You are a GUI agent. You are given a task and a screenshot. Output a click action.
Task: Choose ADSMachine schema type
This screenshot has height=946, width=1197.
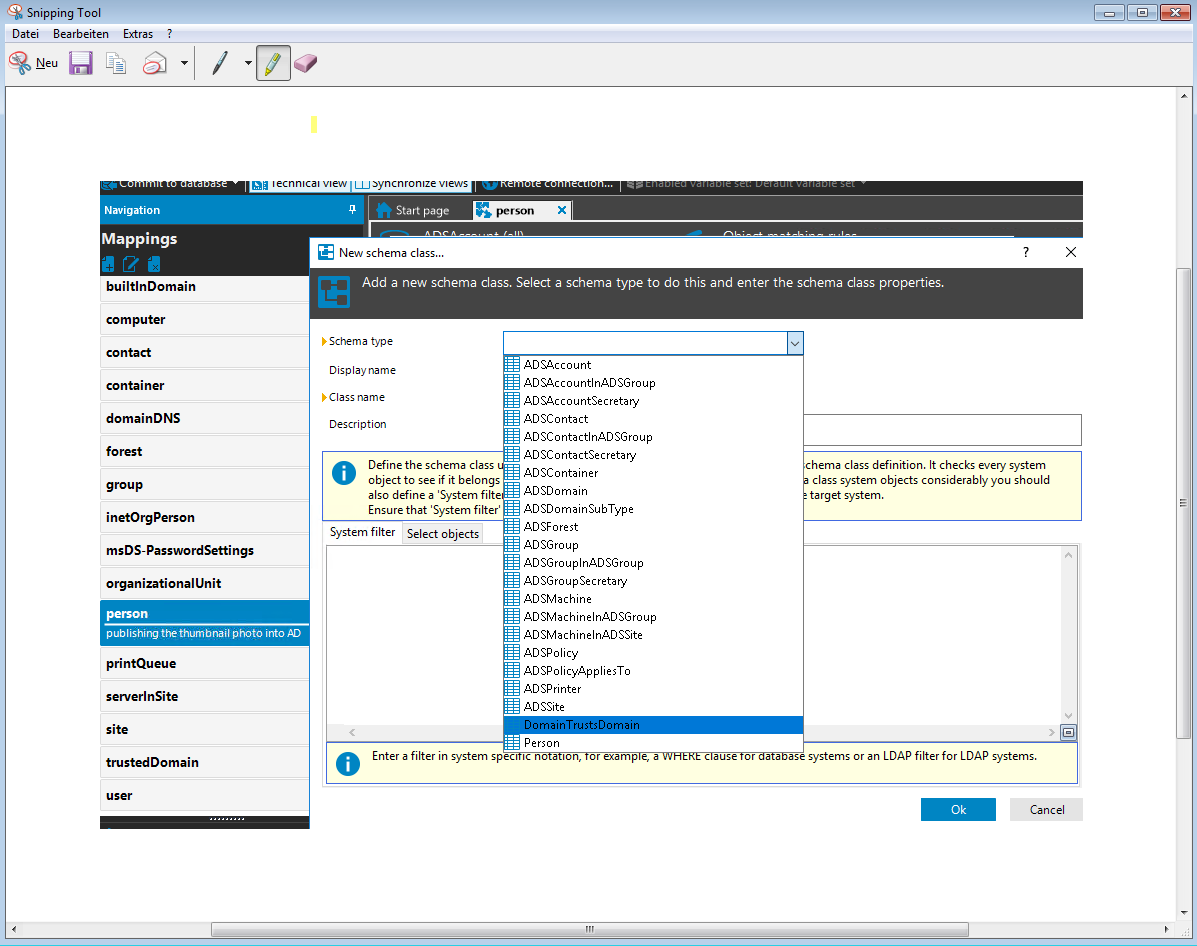click(653, 599)
